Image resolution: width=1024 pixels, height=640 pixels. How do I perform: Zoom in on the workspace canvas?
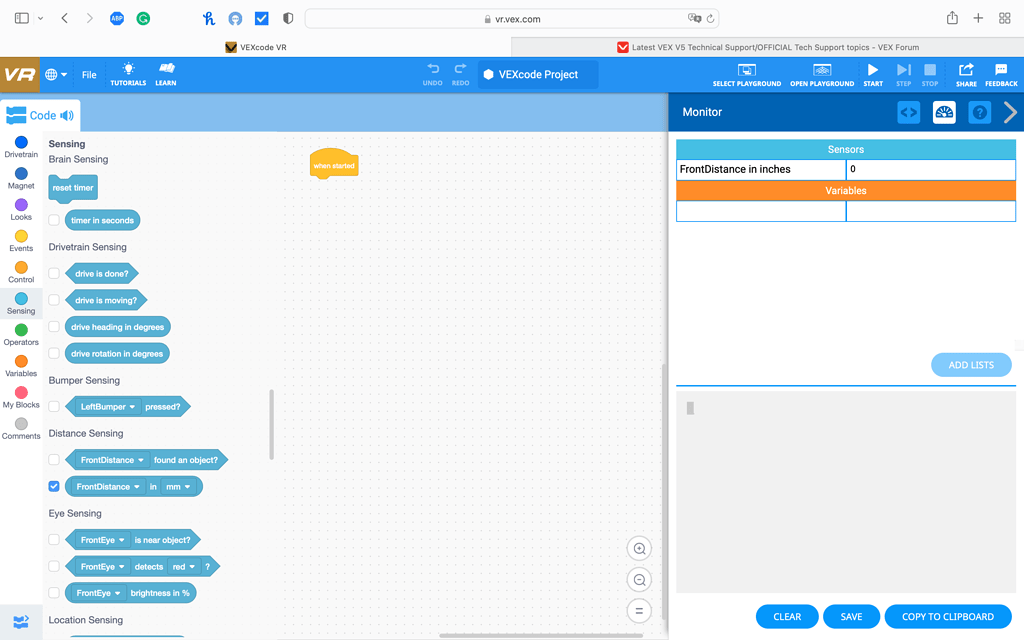(x=640, y=549)
